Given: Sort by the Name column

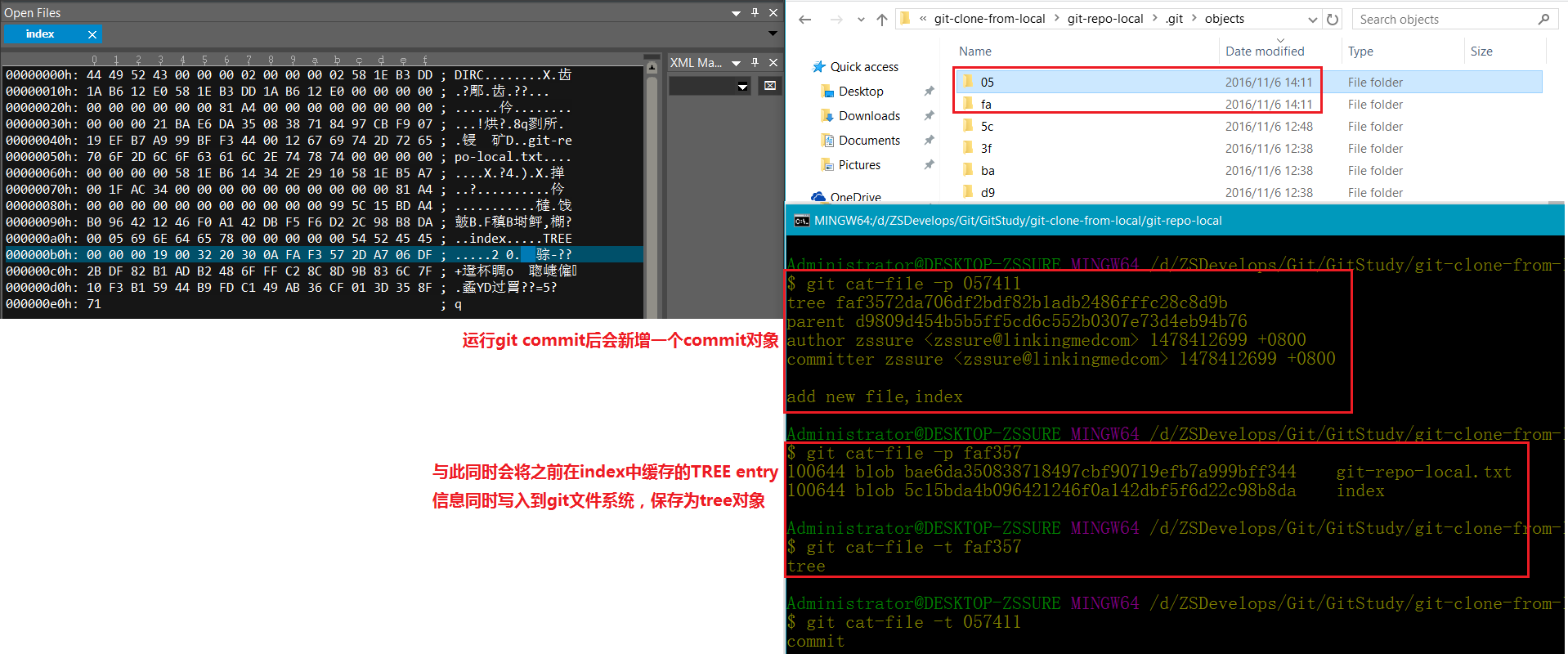Looking at the screenshot, I should (975, 52).
